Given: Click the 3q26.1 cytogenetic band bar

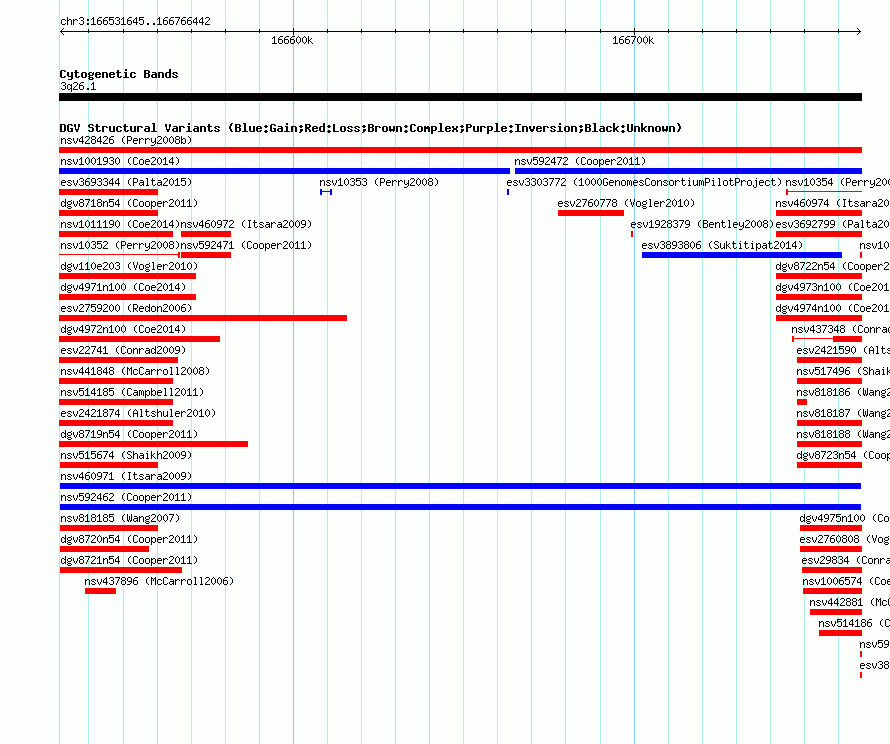Looking at the screenshot, I should tap(460, 97).
